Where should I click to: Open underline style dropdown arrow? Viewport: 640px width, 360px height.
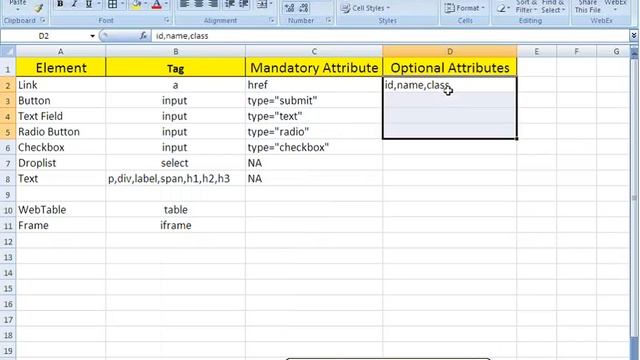99,4
